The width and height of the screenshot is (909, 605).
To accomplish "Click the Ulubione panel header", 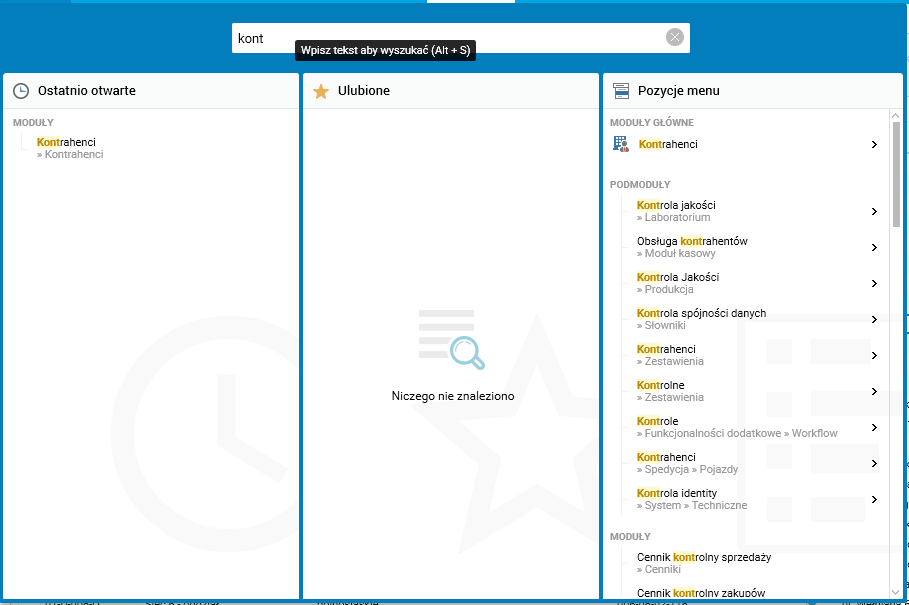I will (450, 91).
